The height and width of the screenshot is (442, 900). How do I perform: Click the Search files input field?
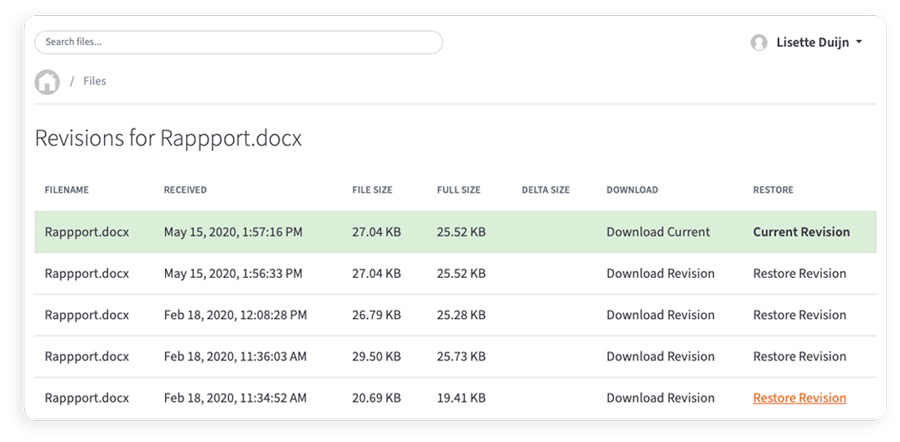coord(238,42)
